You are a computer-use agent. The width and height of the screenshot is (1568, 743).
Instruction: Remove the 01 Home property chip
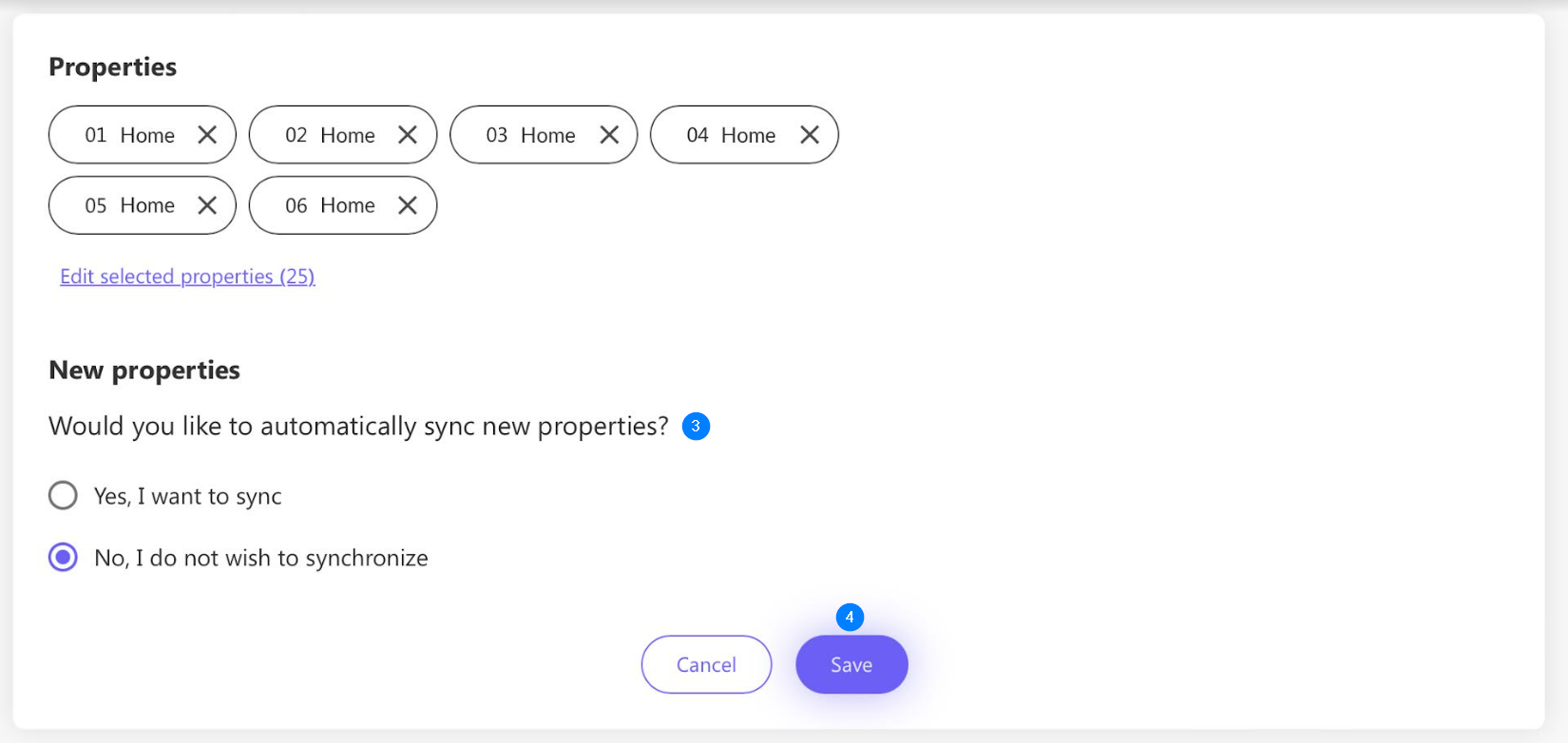click(x=207, y=135)
